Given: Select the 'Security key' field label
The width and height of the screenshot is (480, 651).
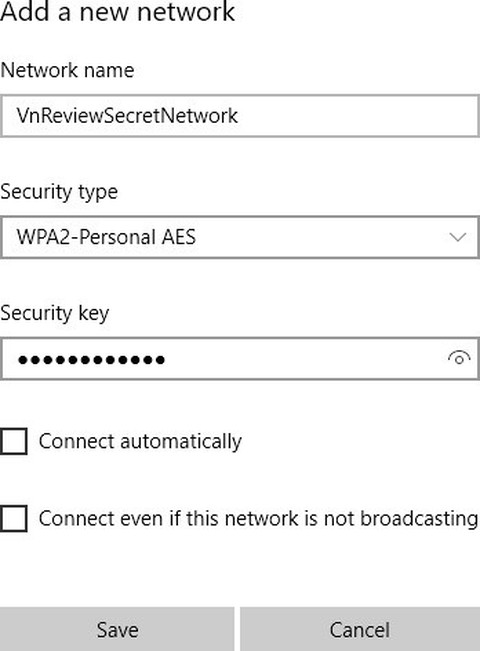Looking at the screenshot, I should pos(54,313).
